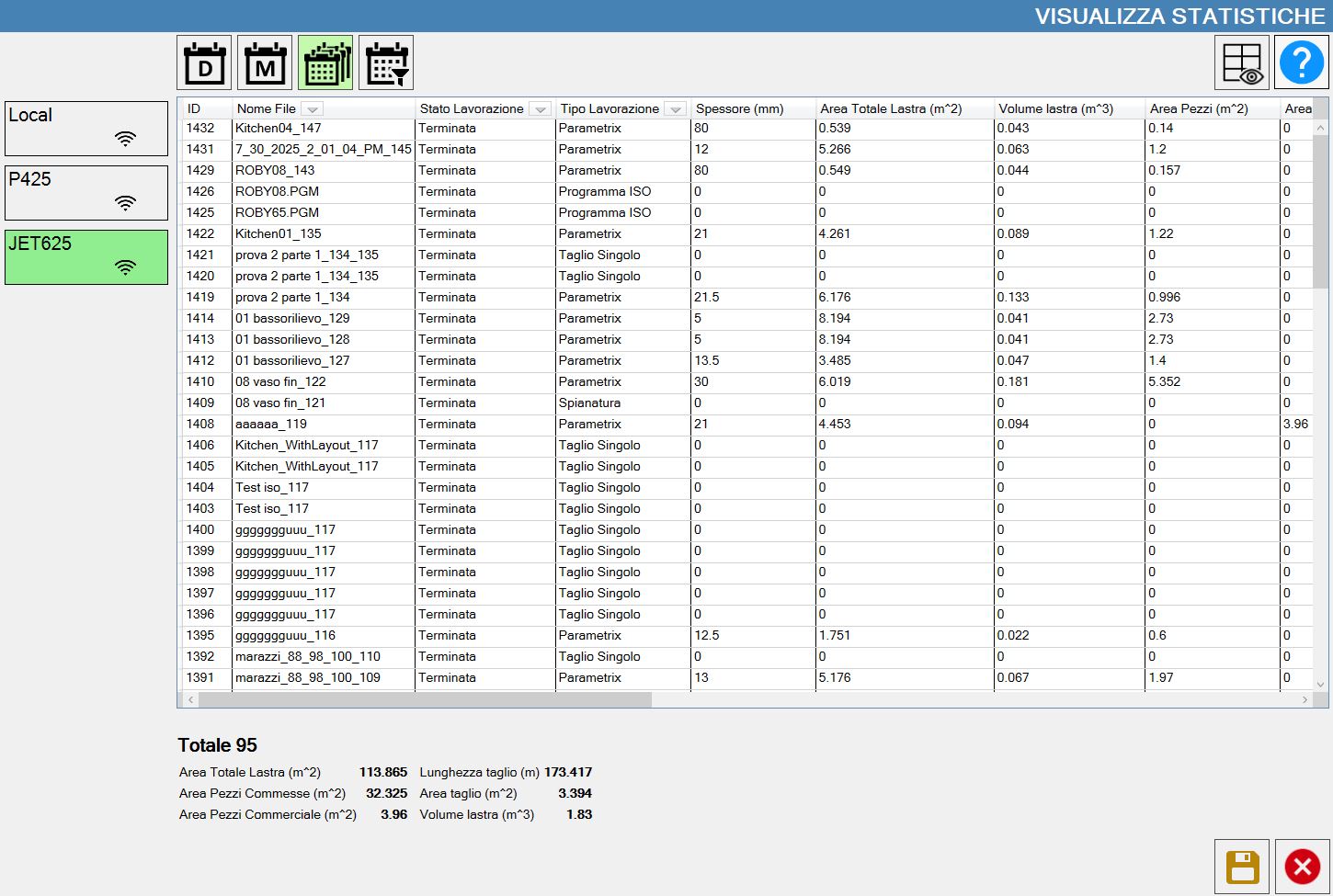The width and height of the screenshot is (1333, 896).
Task: Close the statistics window with red X
Action: click(1302, 867)
